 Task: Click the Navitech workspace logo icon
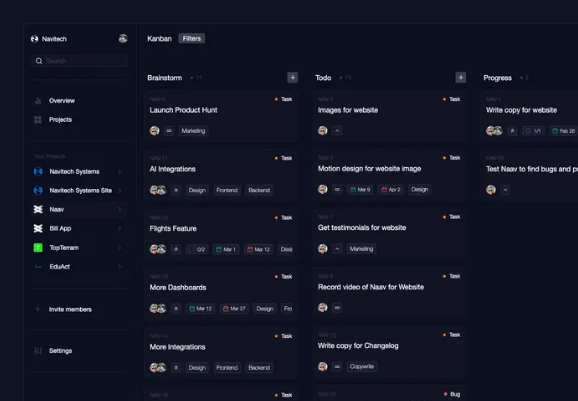click(34, 39)
